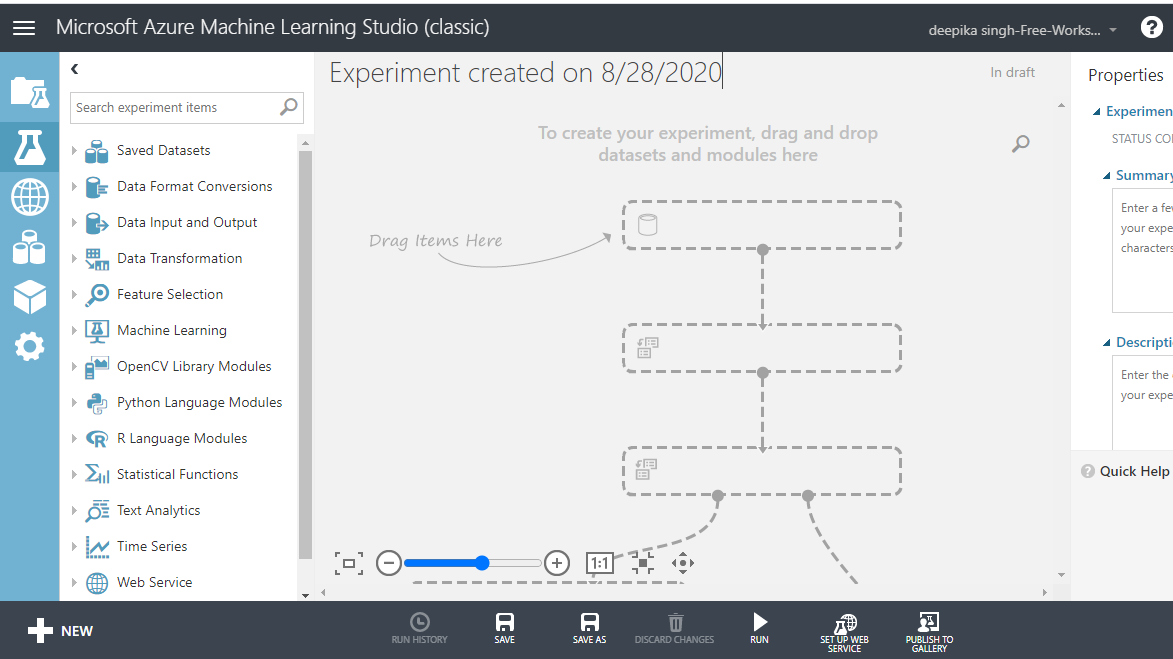Open Experiments flask icon in sidebar
1173x659 pixels.
(30, 147)
